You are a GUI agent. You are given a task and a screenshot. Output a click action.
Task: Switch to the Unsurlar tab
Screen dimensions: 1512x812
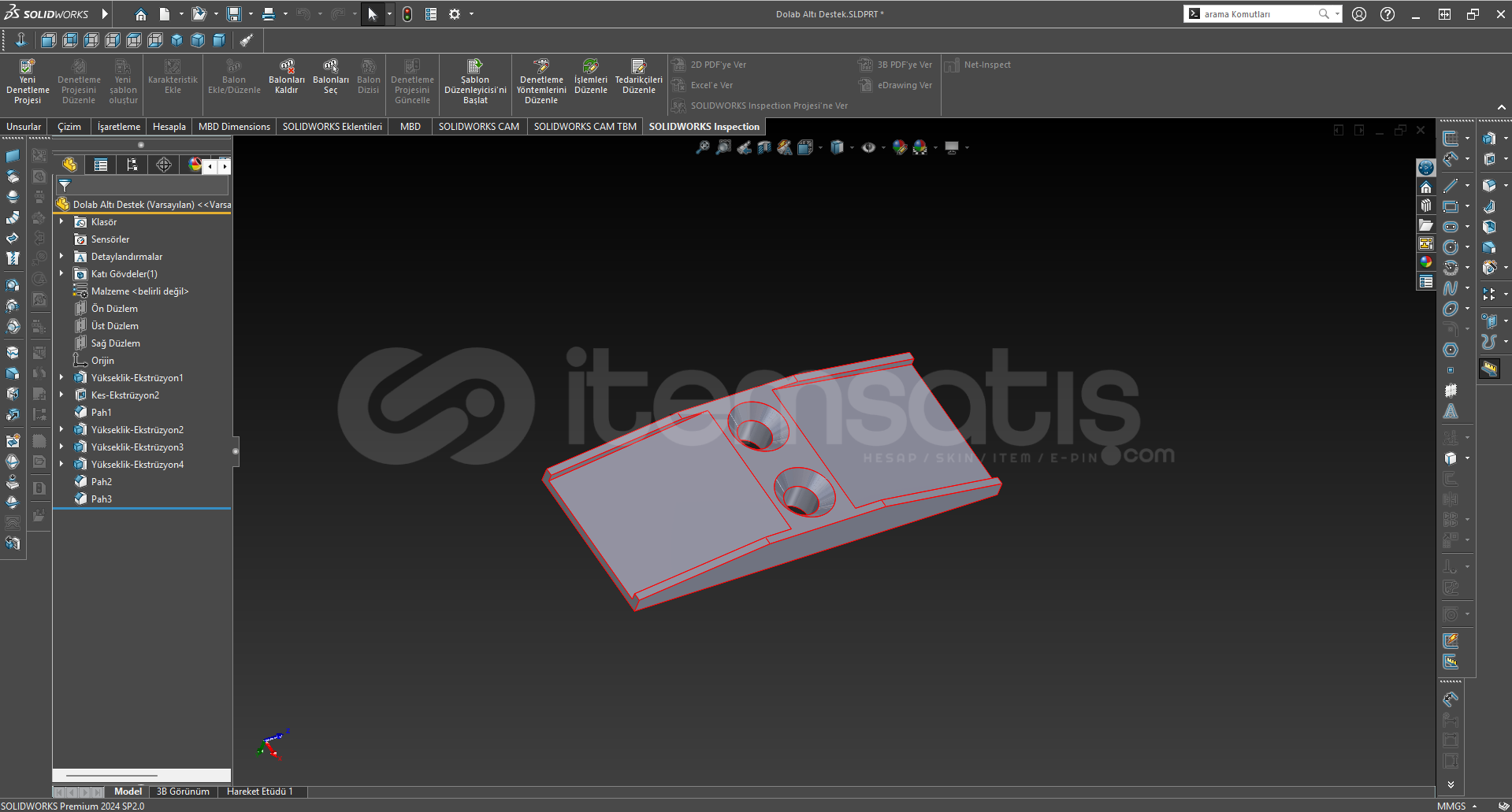point(24,127)
